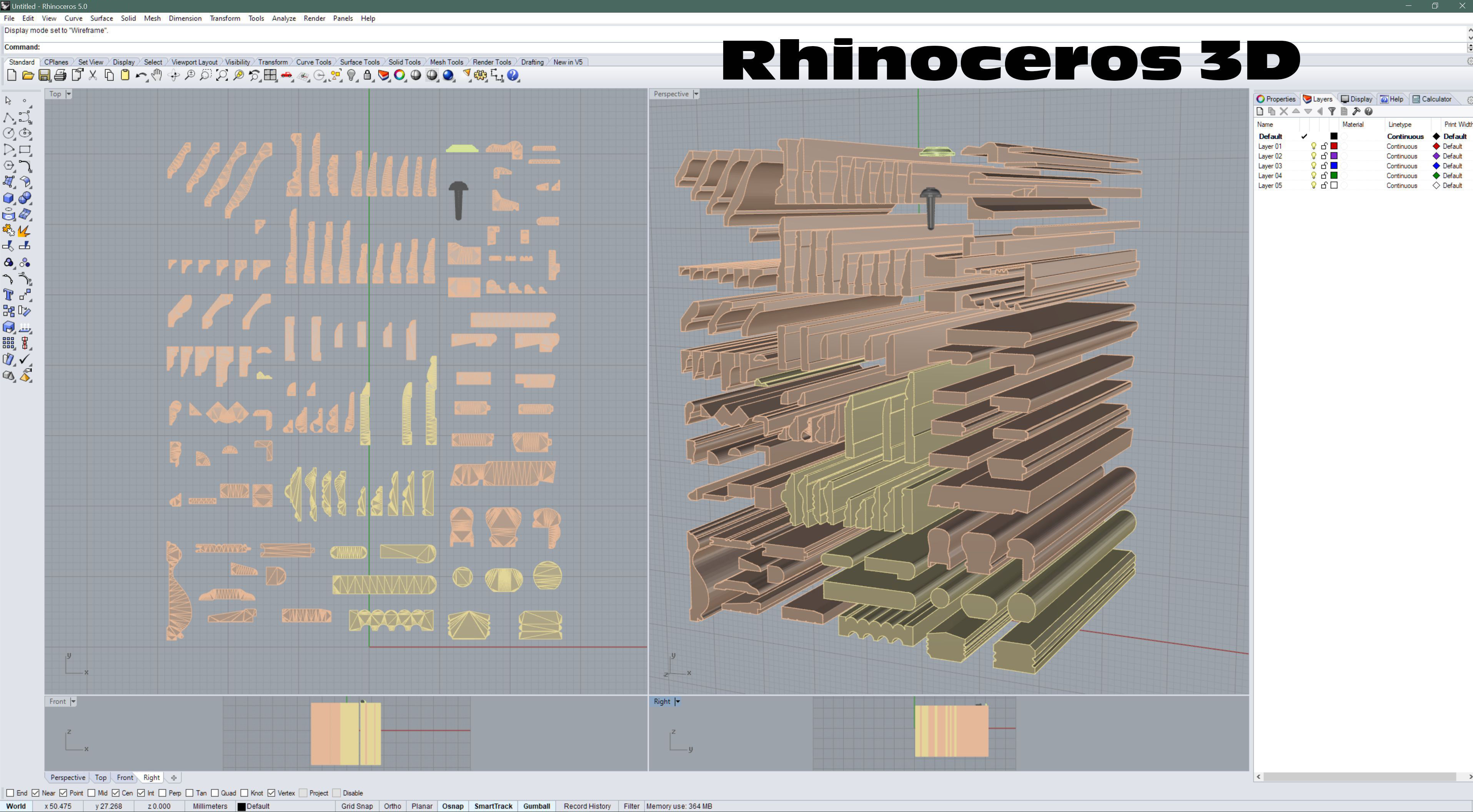Toggle the Vertex osnap checkbox
This screenshot has width=1473, height=812.
[x=271, y=793]
